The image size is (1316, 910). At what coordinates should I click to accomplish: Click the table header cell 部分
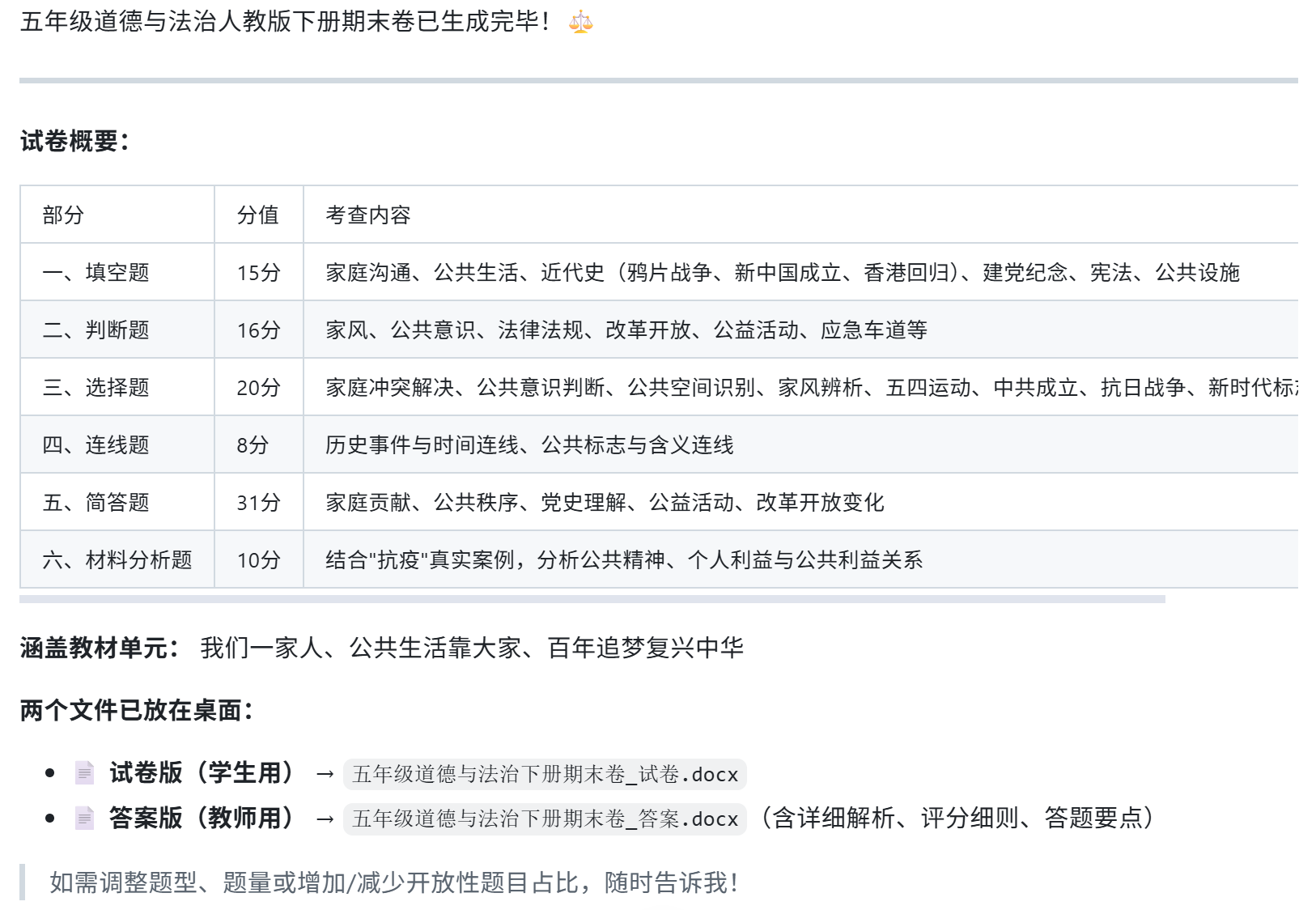click(x=117, y=215)
